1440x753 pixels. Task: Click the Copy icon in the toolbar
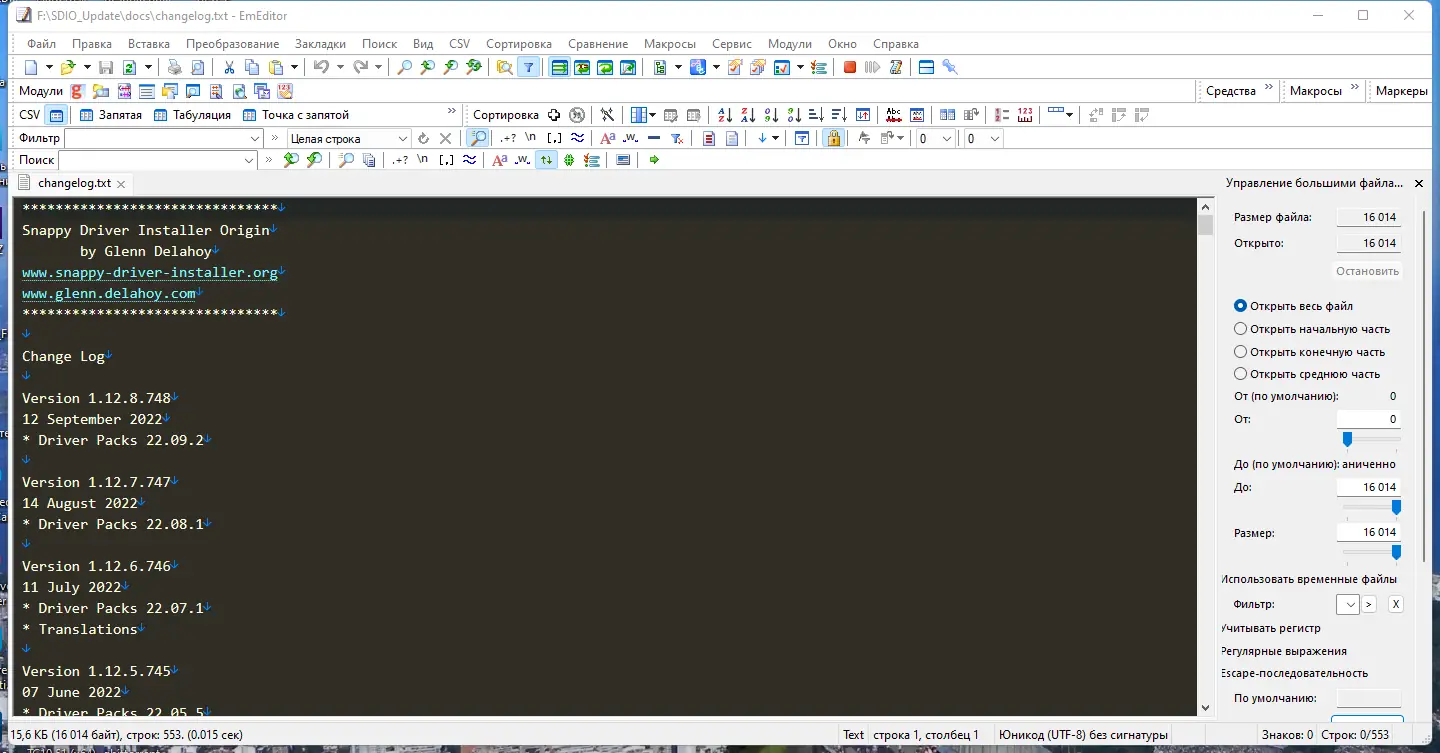[x=252, y=67]
